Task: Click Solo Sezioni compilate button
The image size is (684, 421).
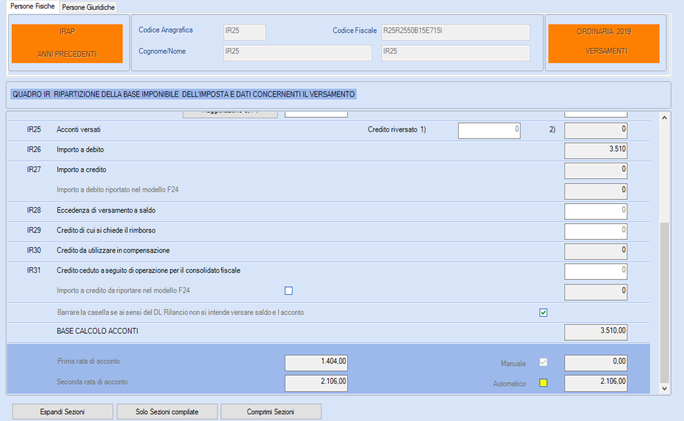Action: [167, 412]
